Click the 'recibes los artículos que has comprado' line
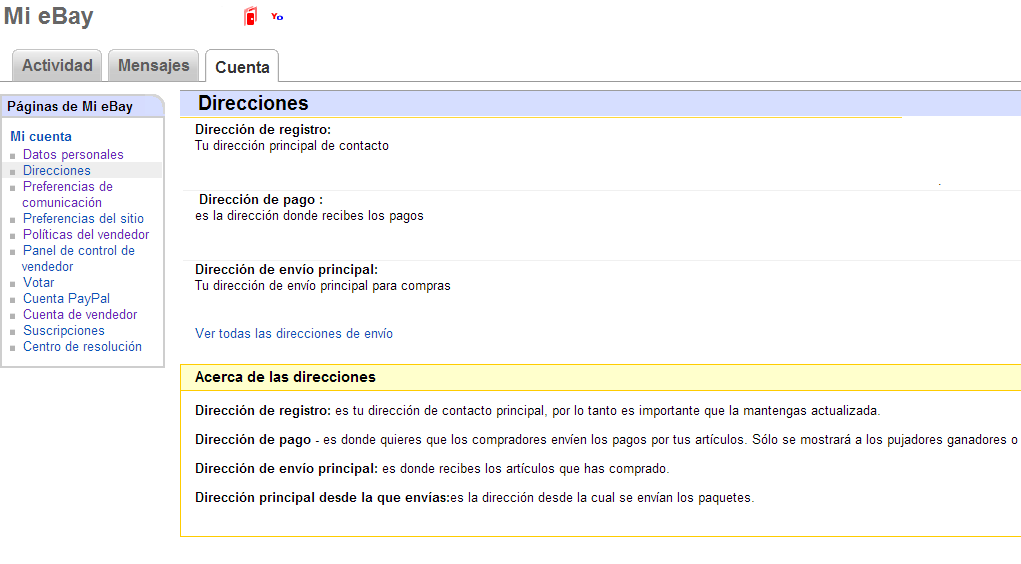The image size is (1021, 564). [x=432, y=469]
